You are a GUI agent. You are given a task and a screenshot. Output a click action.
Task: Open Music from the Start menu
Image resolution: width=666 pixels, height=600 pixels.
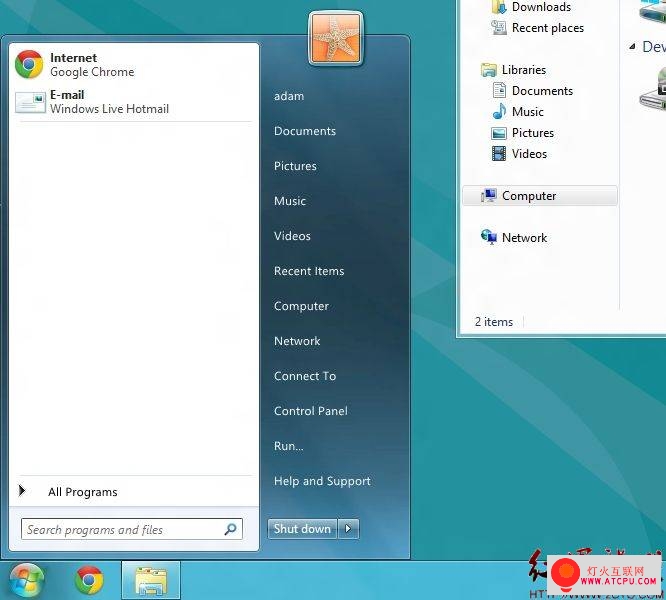(290, 201)
